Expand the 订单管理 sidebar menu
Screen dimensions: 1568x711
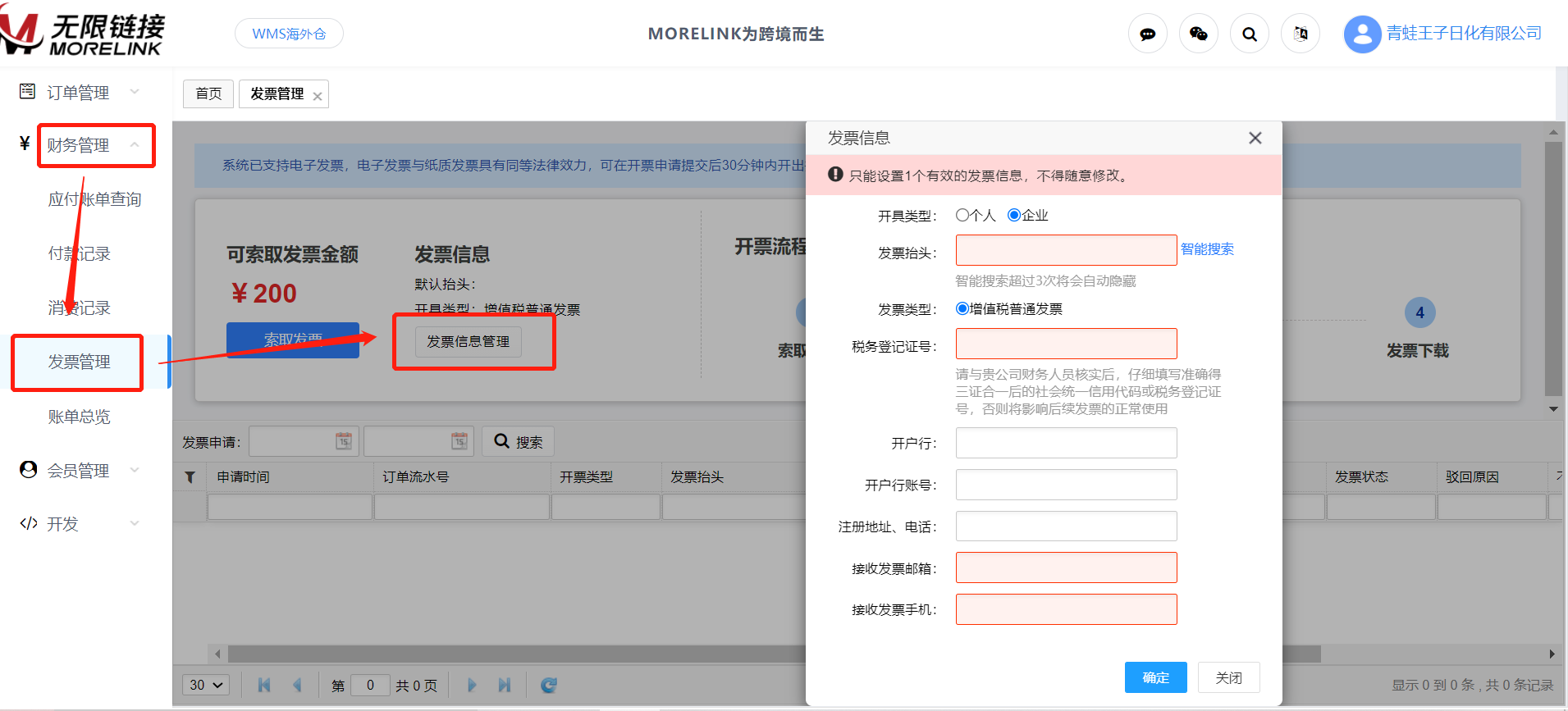pyautogui.click(x=79, y=93)
